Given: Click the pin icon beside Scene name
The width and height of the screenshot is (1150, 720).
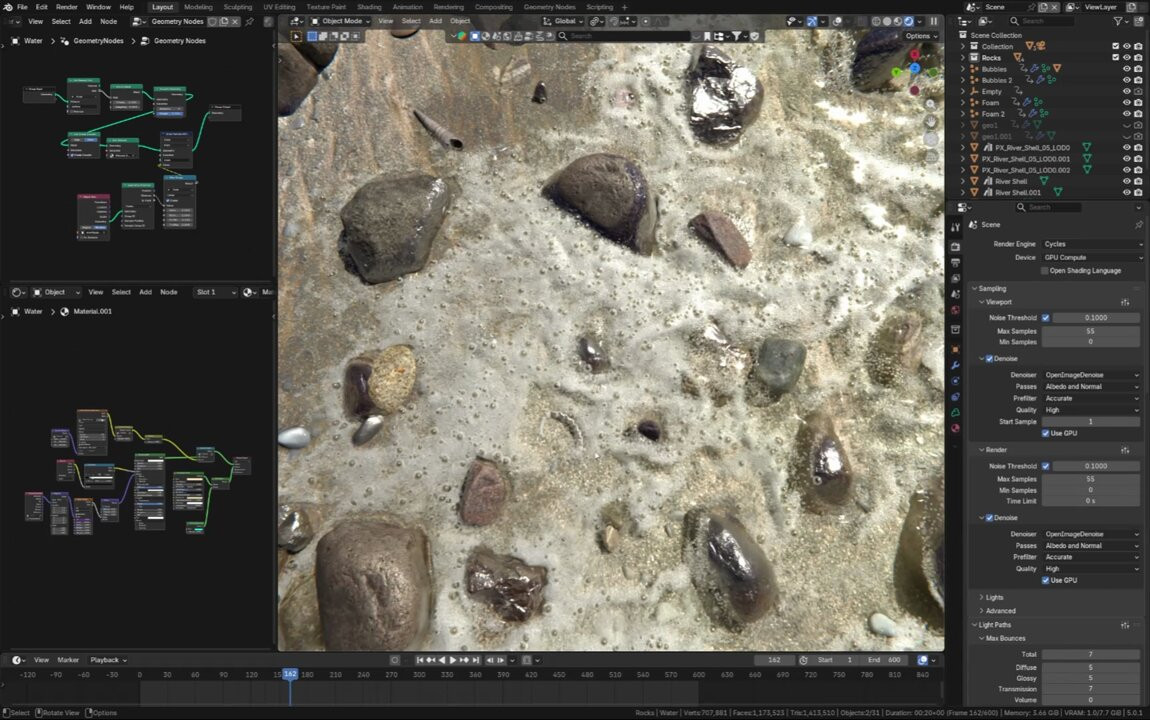Looking at the screenshot, I should (1138, 225).
